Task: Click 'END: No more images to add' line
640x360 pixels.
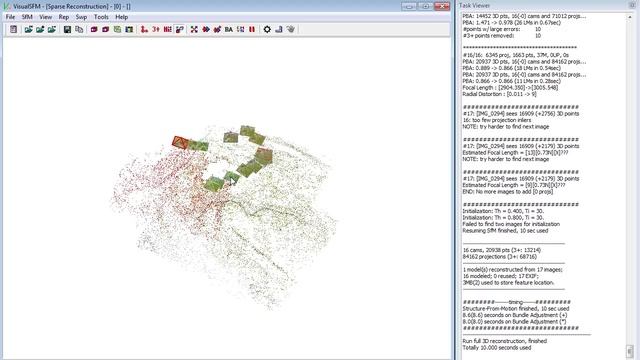Action: (508, 191)
